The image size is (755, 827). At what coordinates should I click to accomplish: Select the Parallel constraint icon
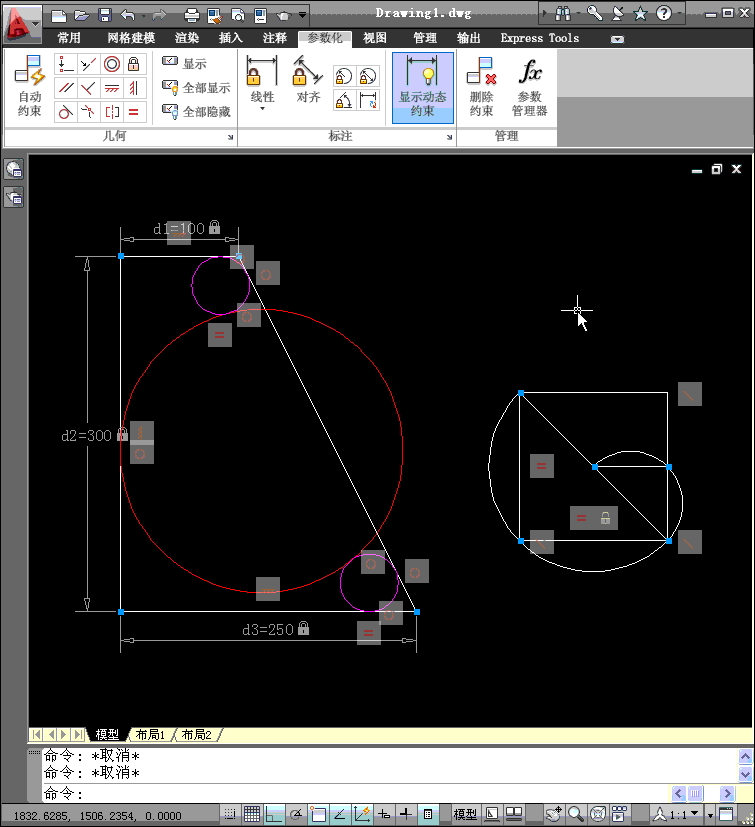click(66, 88)
